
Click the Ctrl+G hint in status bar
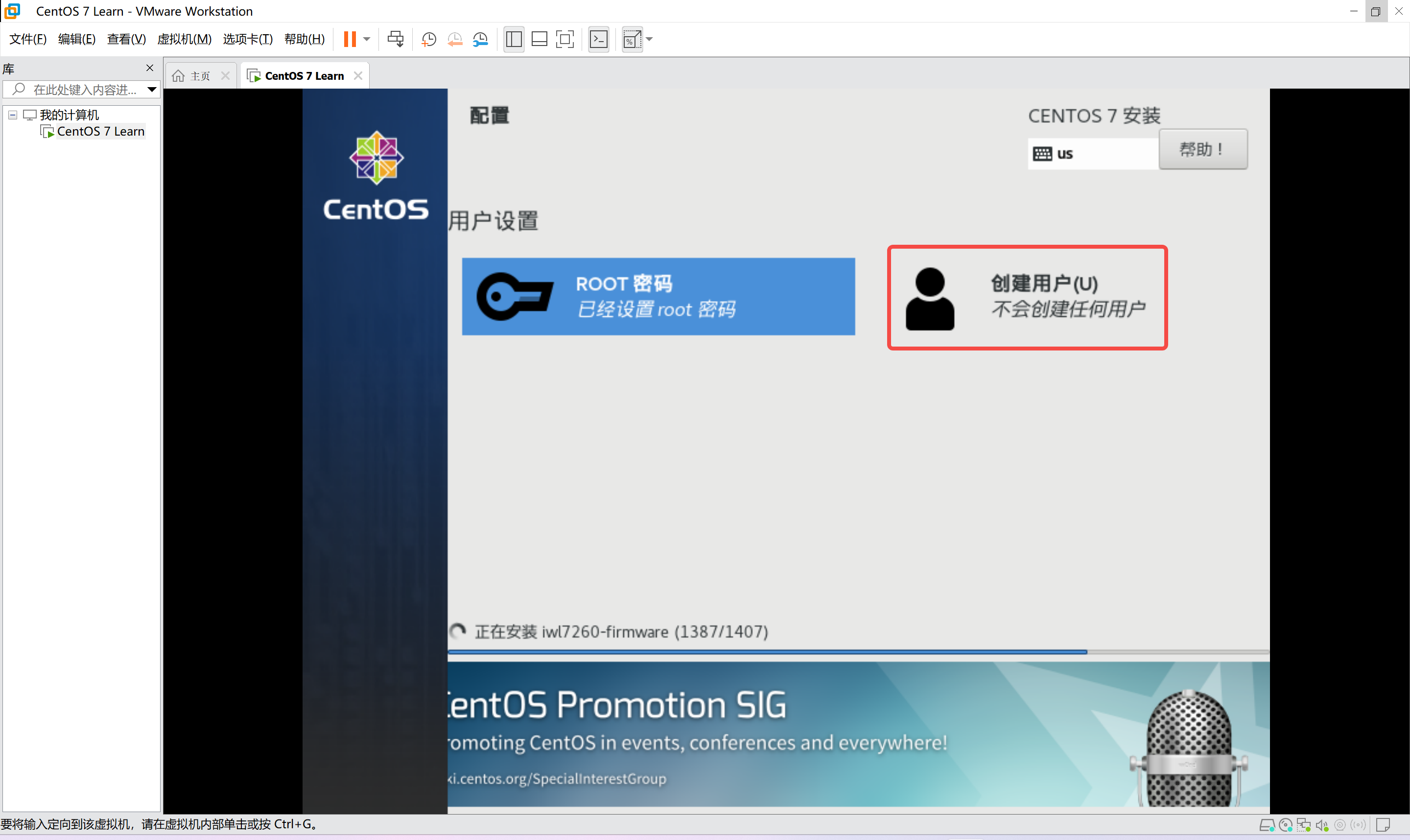[x=294, y=824]
